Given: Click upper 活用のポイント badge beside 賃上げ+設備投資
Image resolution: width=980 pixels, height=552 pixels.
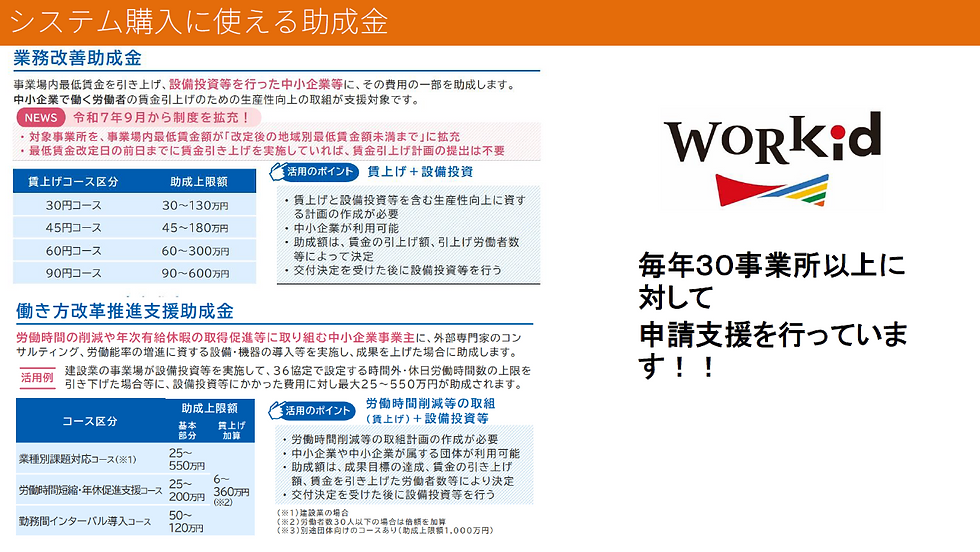Looking at the screenshot, I should pyautogui.click(x=314, y=172).
